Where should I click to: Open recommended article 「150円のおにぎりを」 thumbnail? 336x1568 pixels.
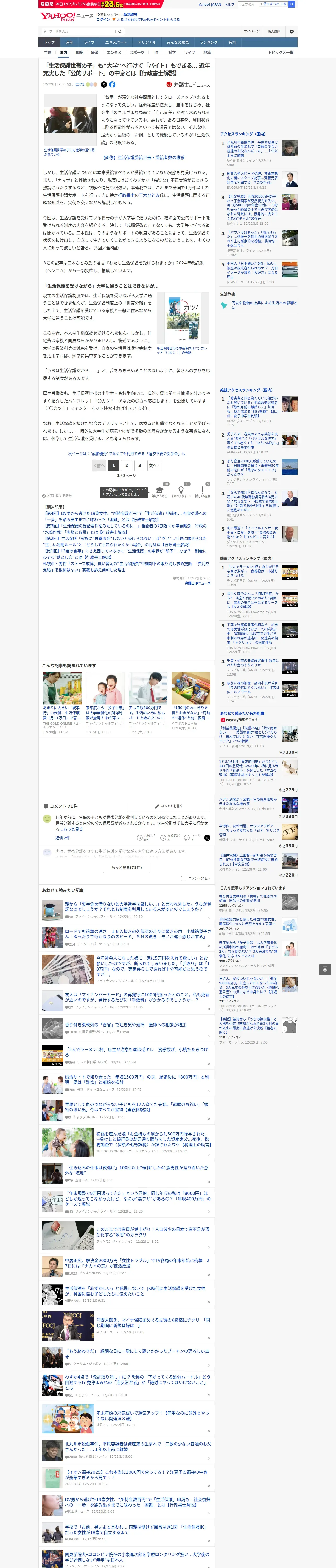[191, 688]
